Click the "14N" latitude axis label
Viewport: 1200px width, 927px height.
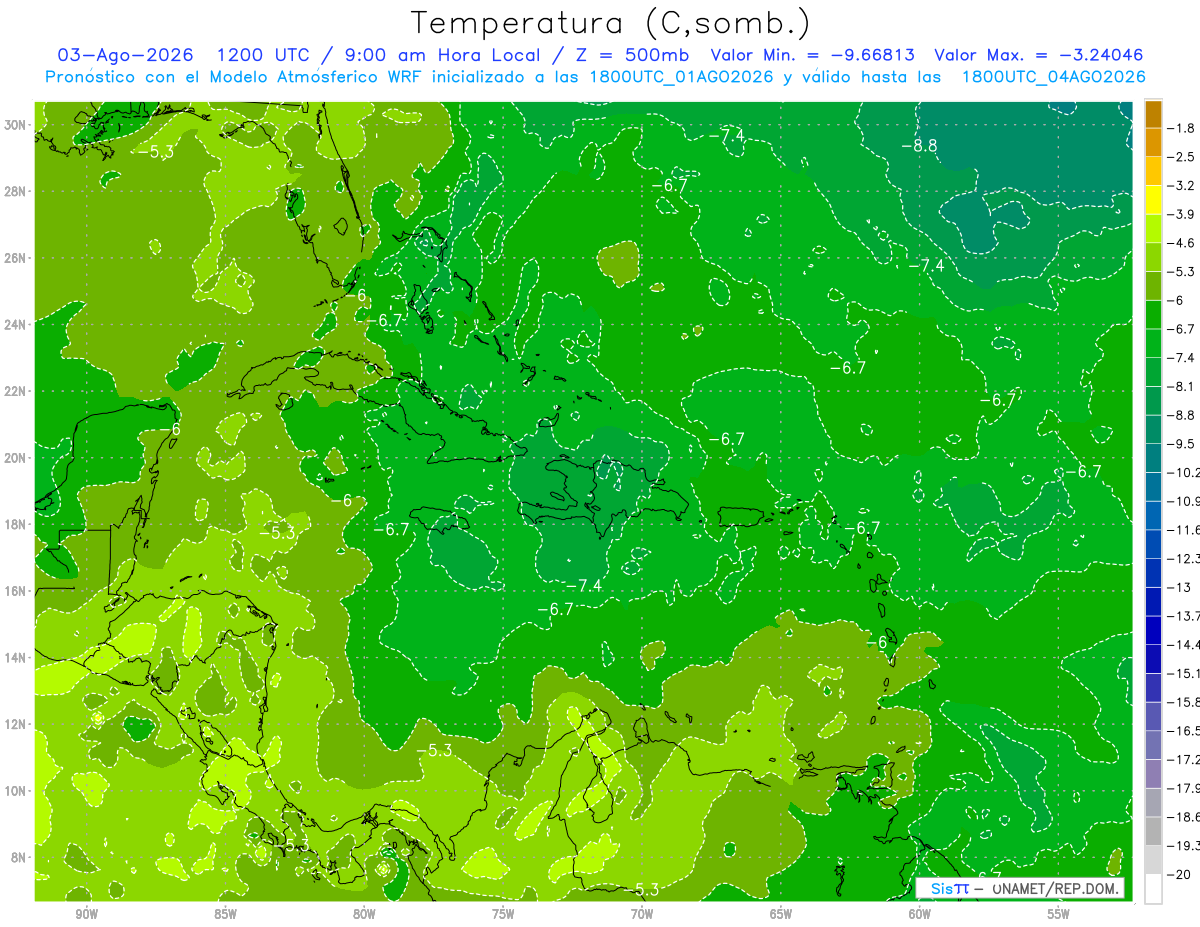(x=14, y=658)
